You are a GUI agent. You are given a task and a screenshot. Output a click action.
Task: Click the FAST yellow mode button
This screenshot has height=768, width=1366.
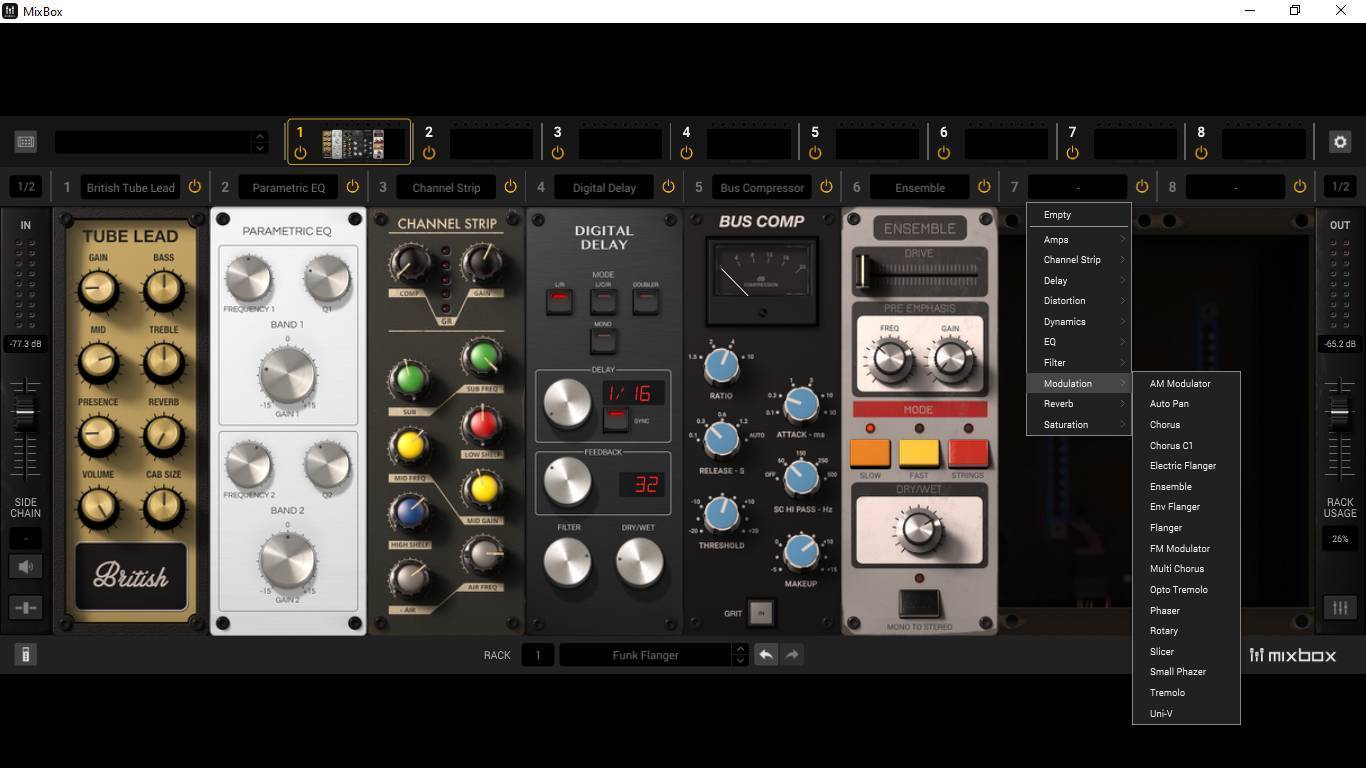tap(919, 453)
